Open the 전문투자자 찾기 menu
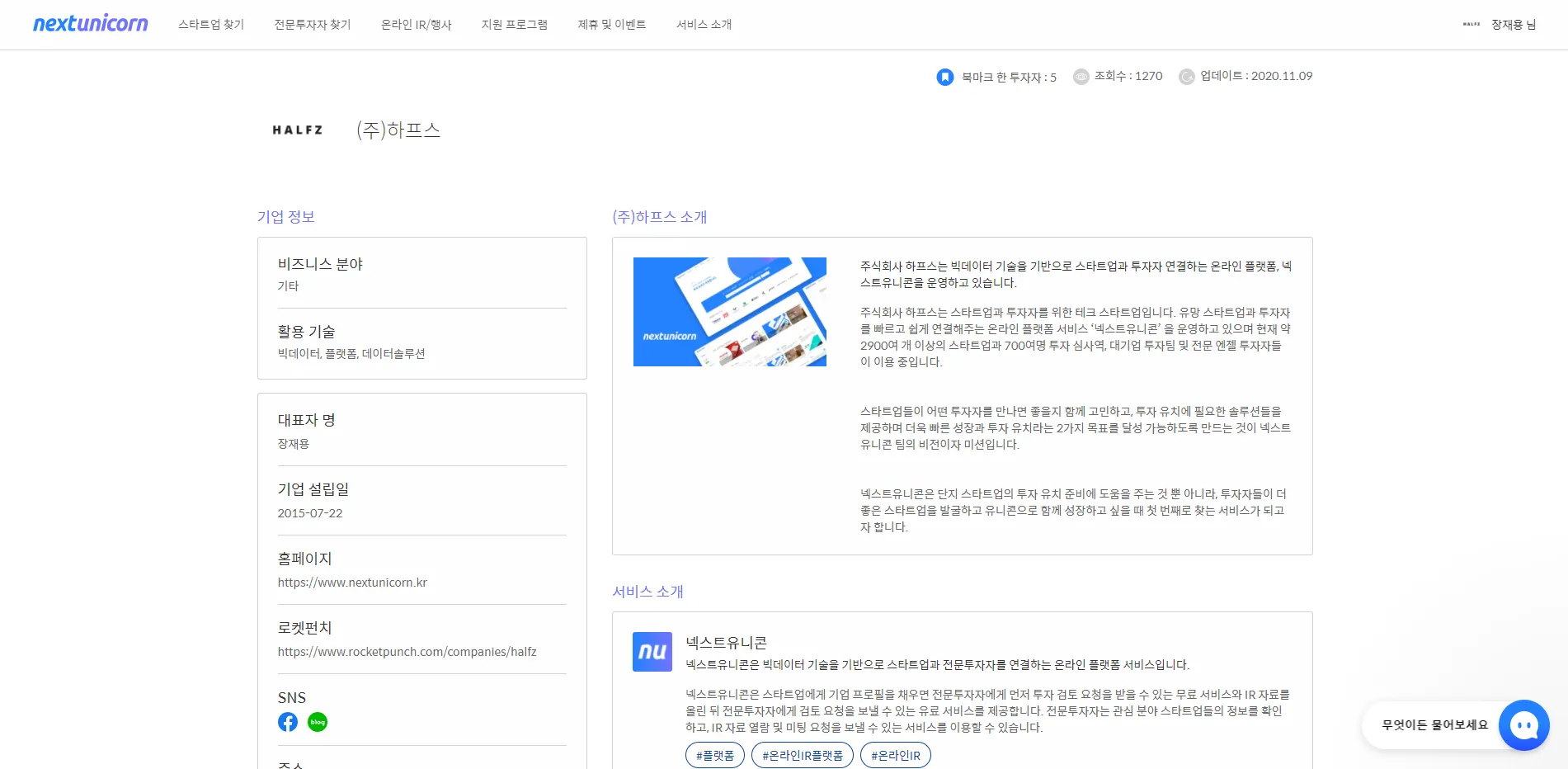This screenshot has width=1568, height=769. click(313, 25)
